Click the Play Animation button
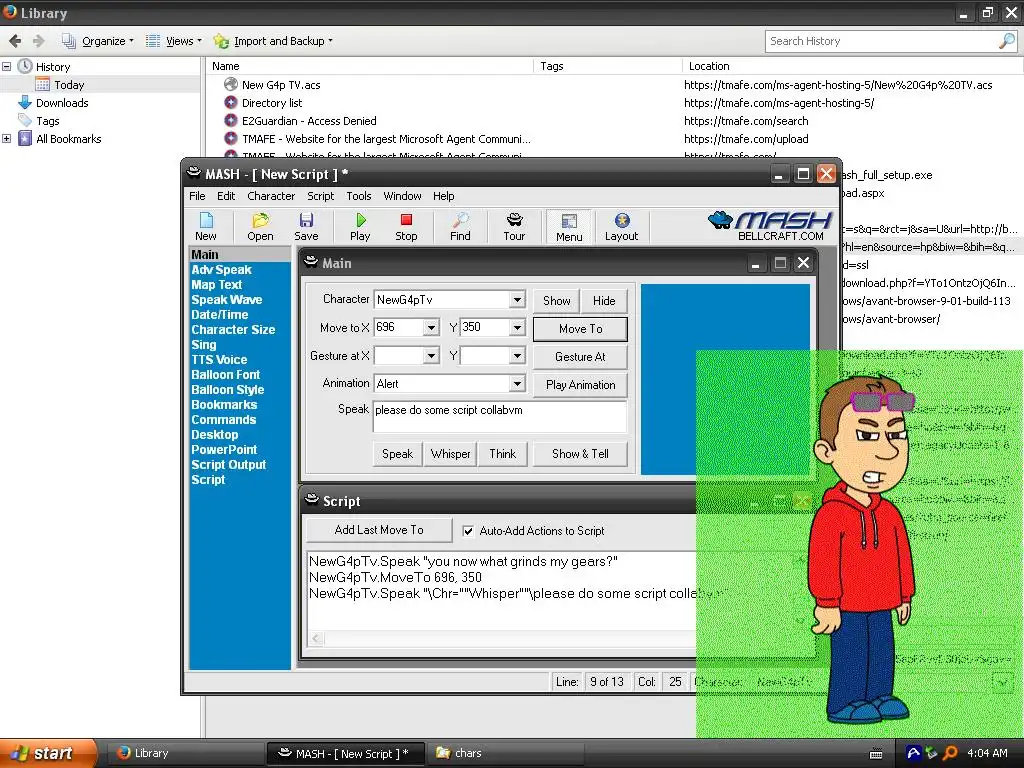Screen dimensions: 1024x768 (581, 385)
